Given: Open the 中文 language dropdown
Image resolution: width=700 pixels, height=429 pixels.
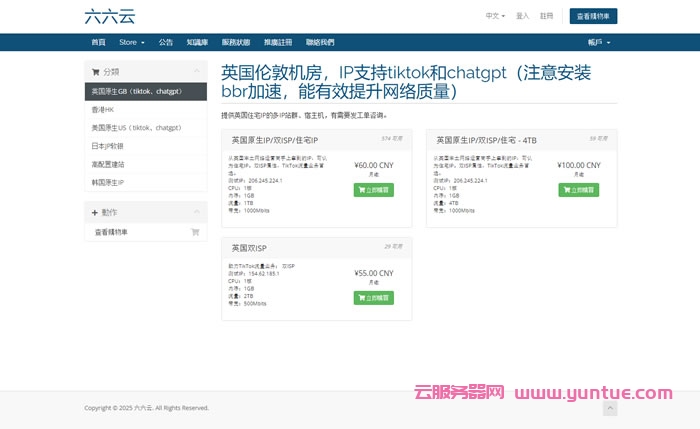Looking at the screenshot, I should tap(494, 16).
